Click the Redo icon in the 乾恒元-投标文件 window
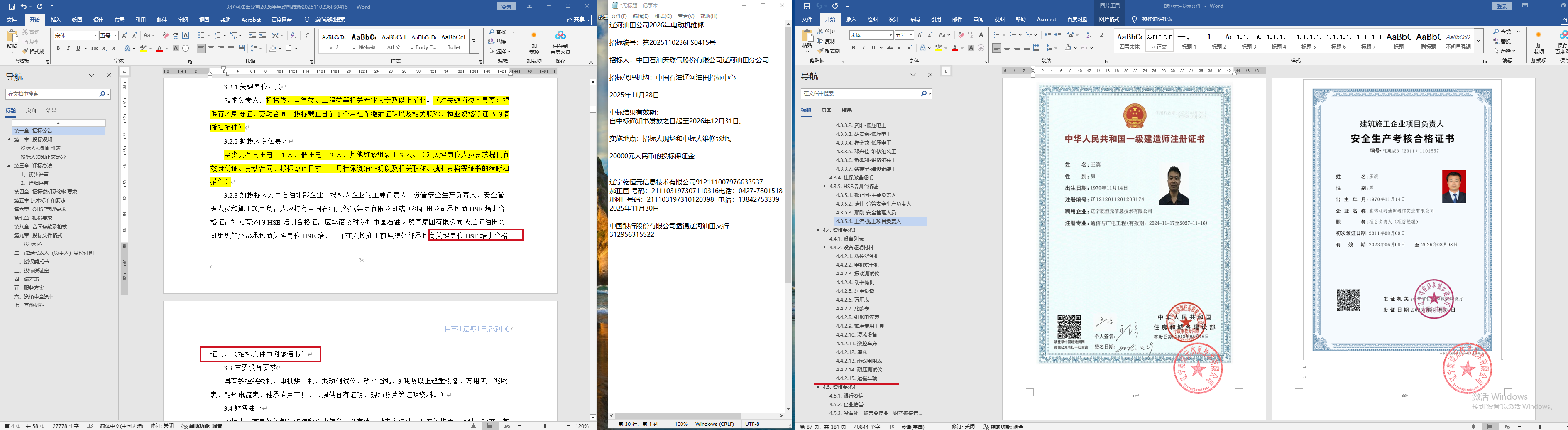Image resolution: width=1568 pixels, height=430 pixels. point(835,7)
